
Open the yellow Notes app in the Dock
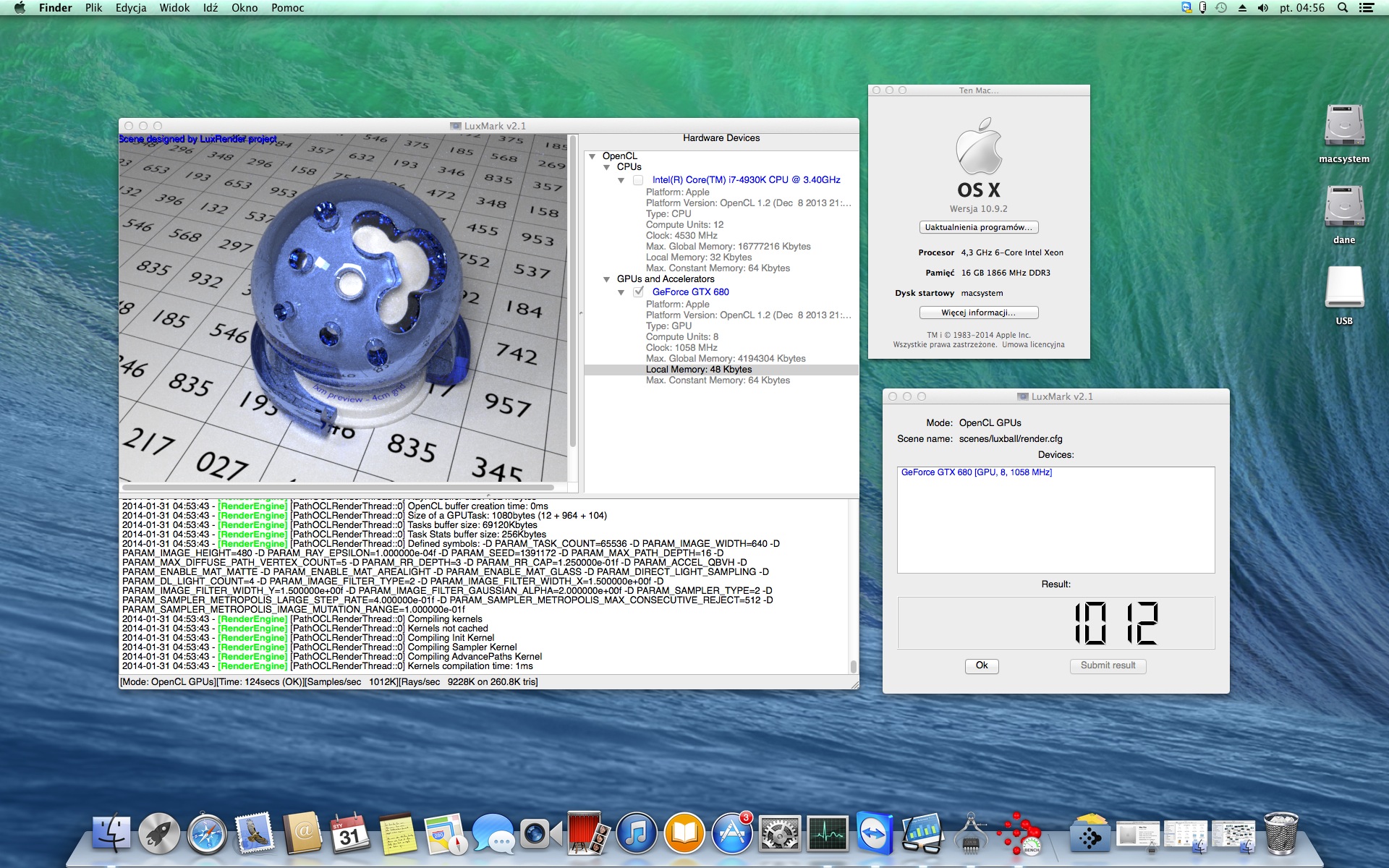point(398,834)
